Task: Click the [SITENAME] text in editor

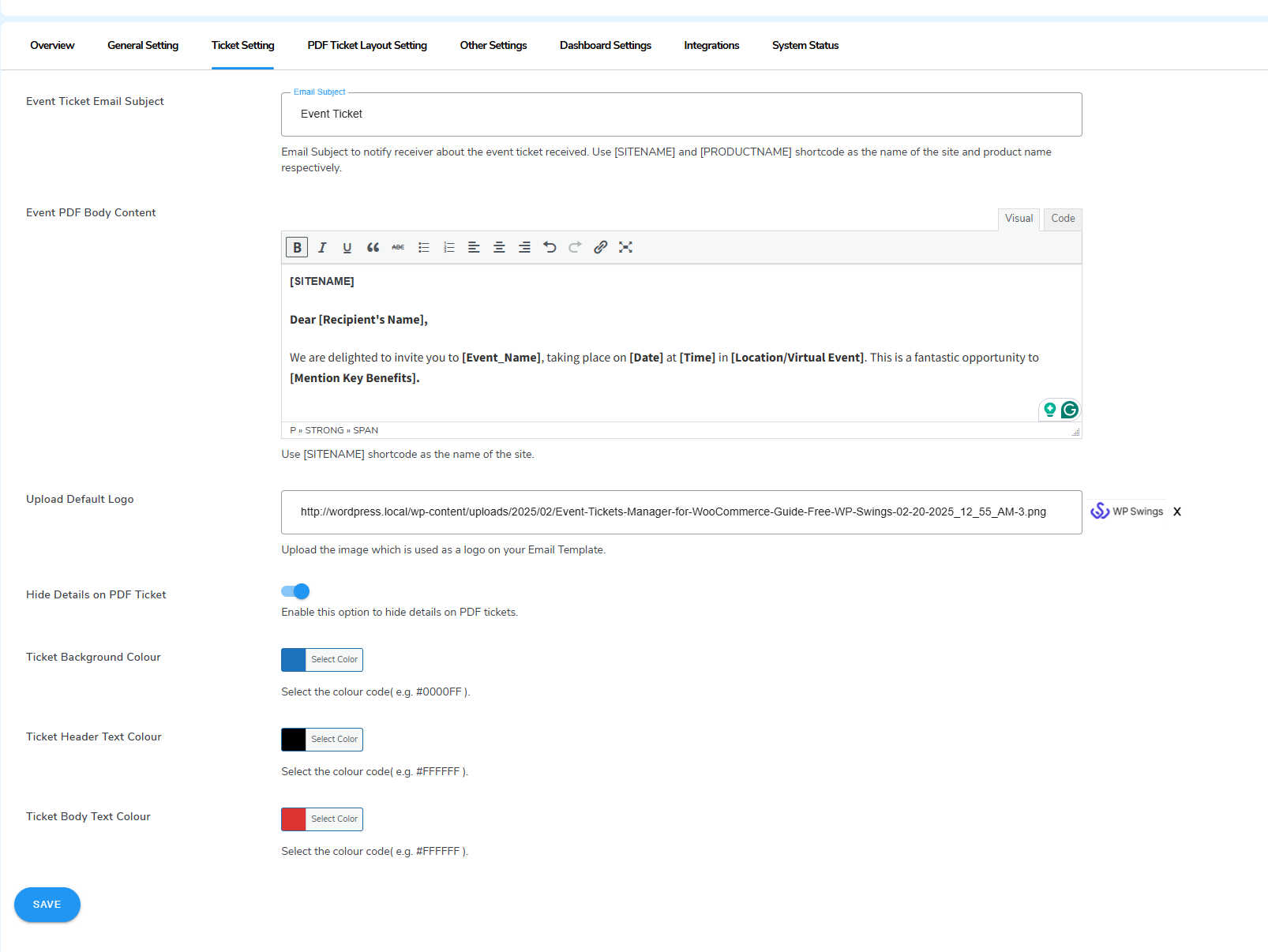Action: [322, 281]
